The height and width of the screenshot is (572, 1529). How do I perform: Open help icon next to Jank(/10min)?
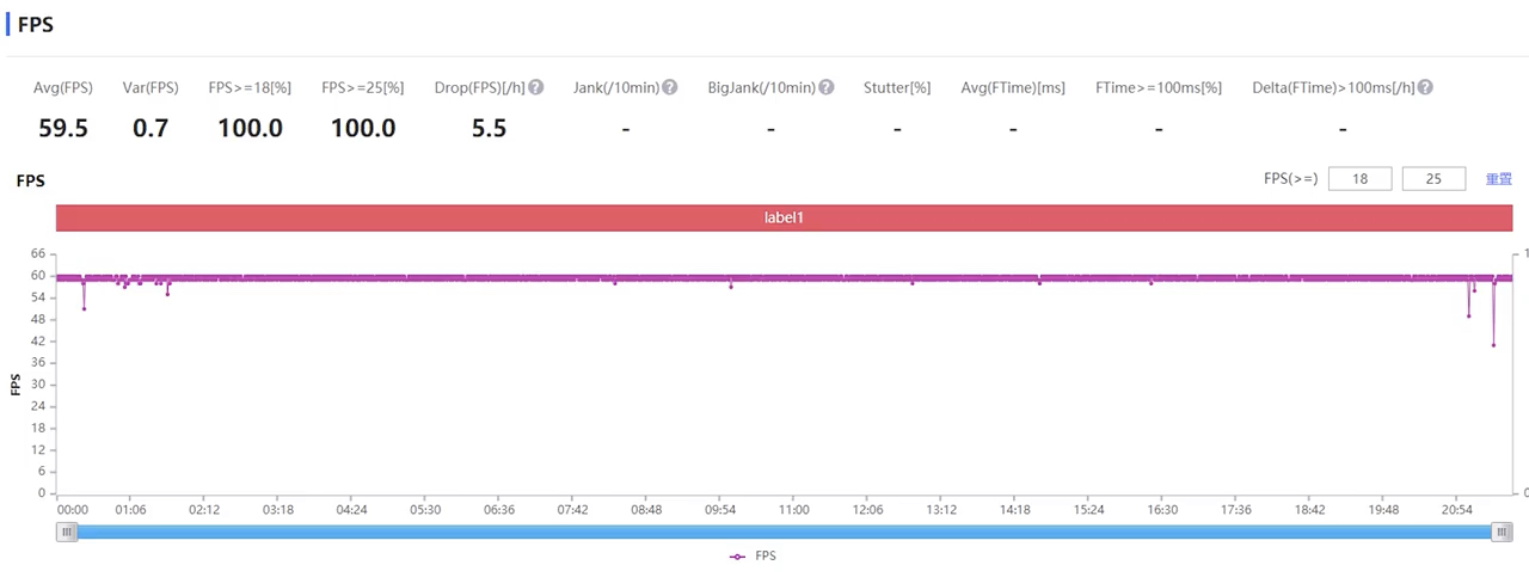[x=670, y=87]
